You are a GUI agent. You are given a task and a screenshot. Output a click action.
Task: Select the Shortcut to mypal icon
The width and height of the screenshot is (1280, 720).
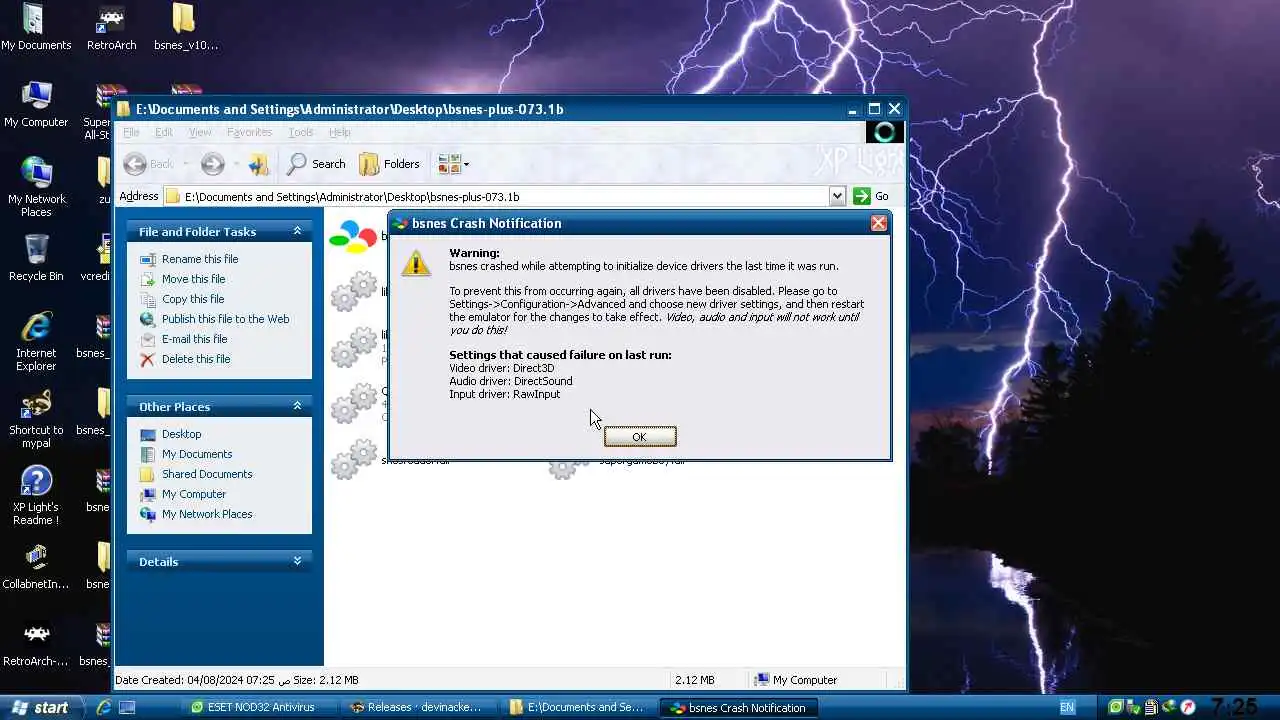click(36, 418)
